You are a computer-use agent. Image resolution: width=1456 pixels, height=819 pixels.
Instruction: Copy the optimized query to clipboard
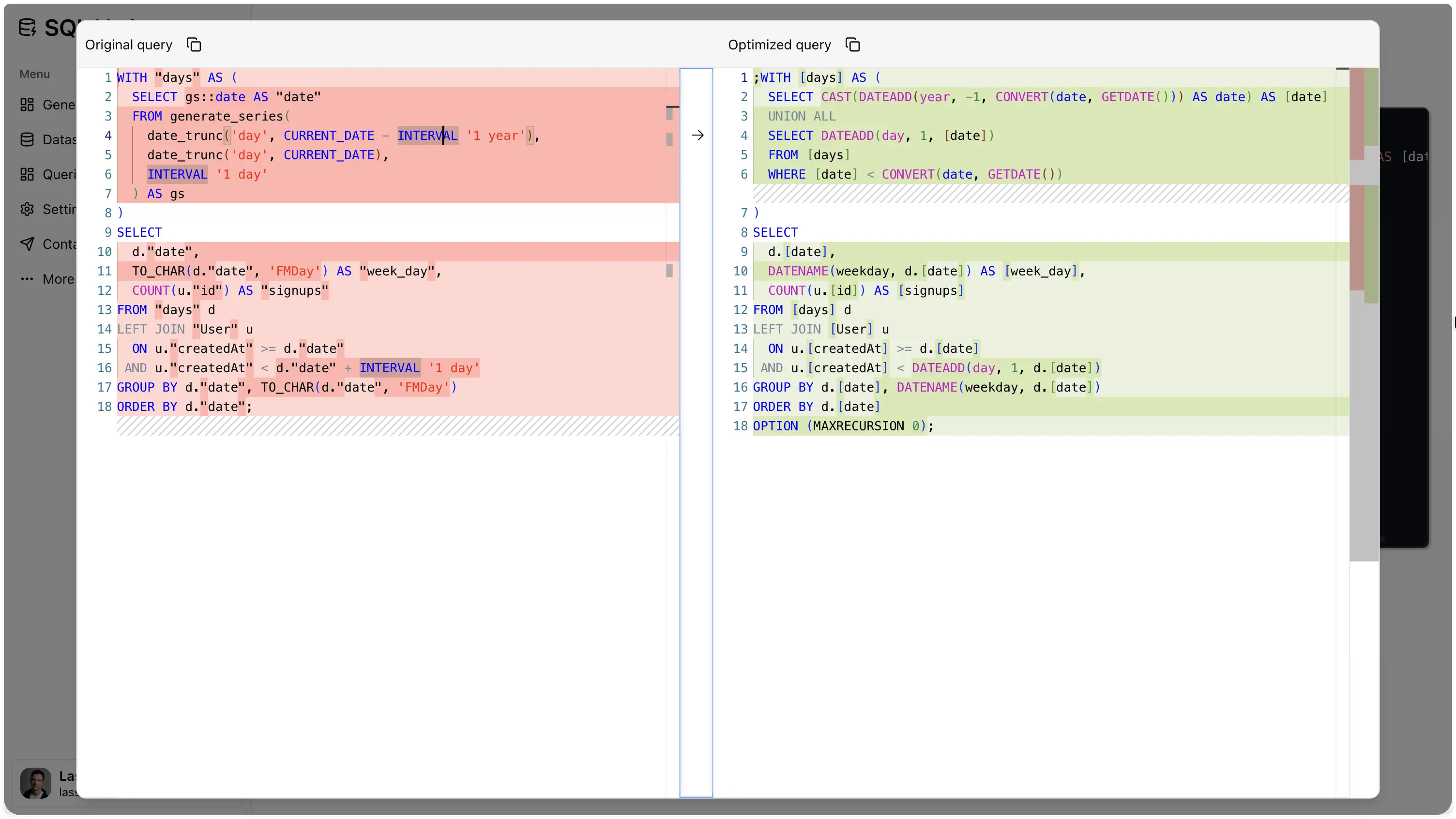coord(852,44)
